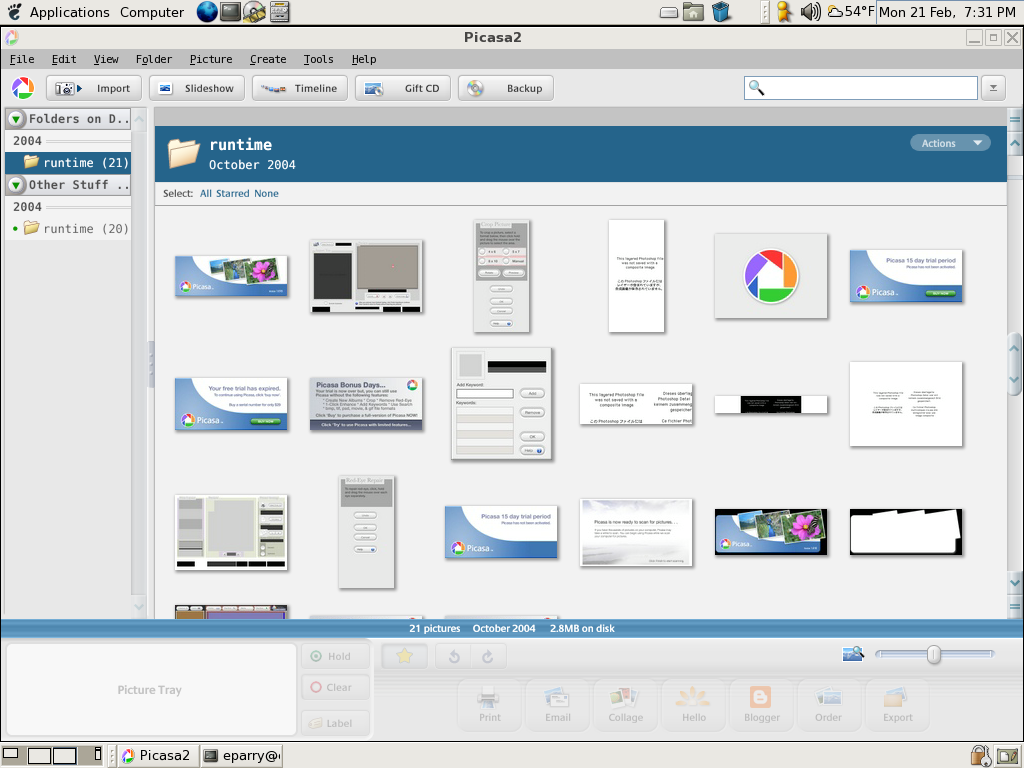The width and height of the screenshot is (1024, 768).
Task: Launch web browser globe icon in panel
Action: (x=207, y=12)
